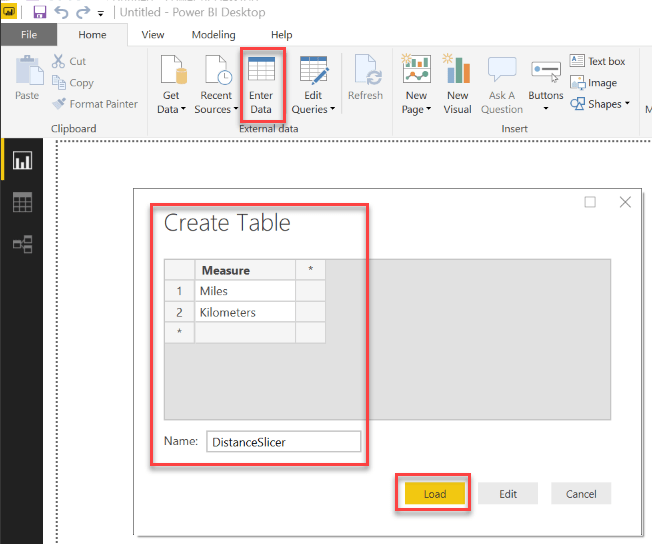Click the Recent Sources icon

(218, 70)
